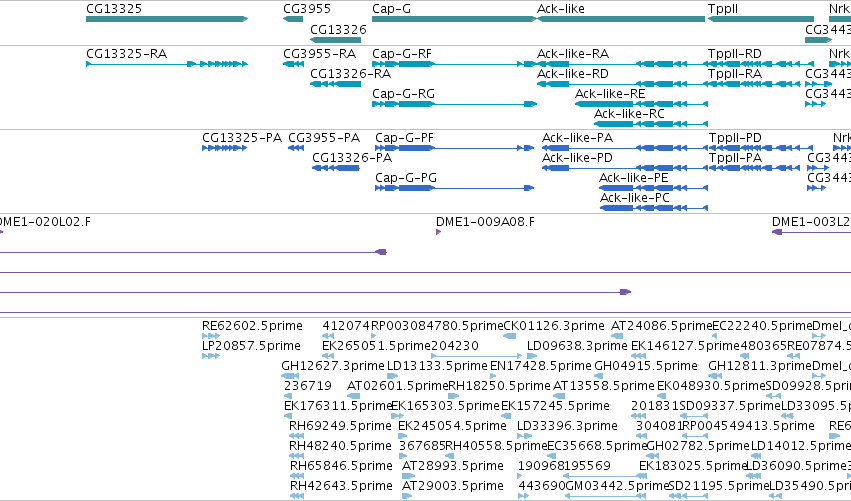Click protein CG3955-PA
This screenshot has height=501, width=851.
tap(324, 137)
